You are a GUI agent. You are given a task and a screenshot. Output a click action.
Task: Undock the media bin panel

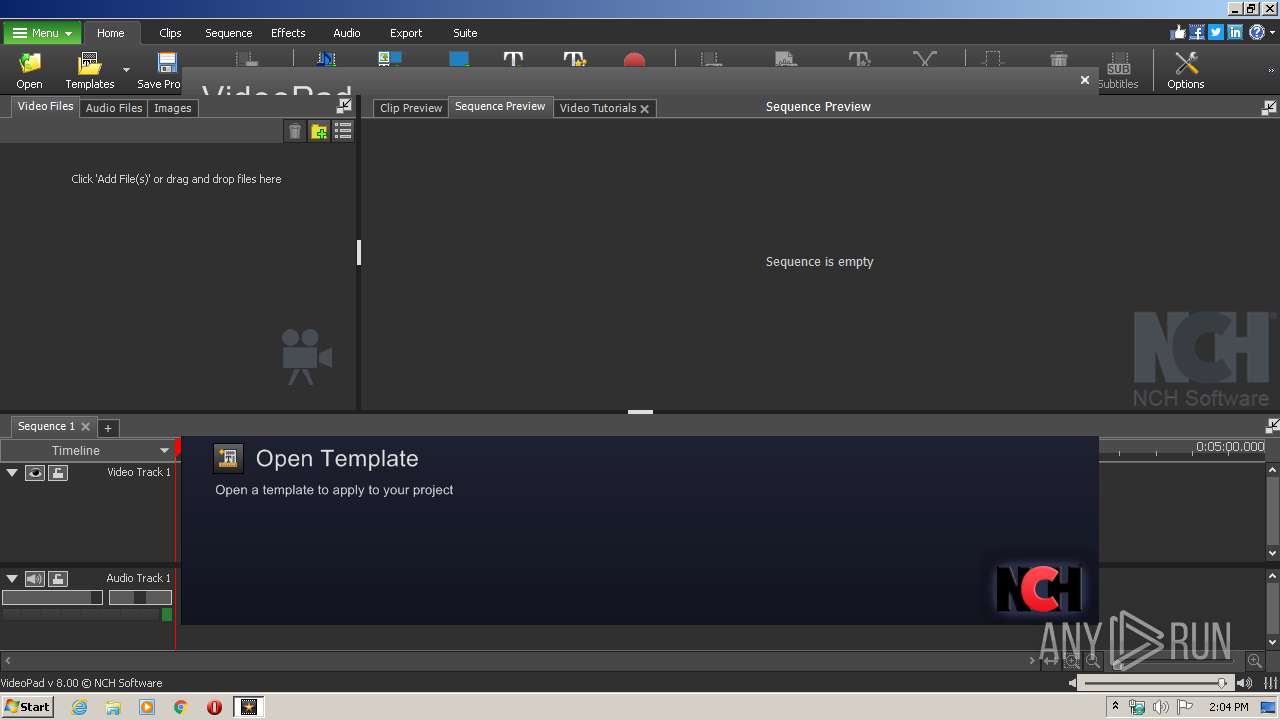pyautogui.click(x=344, y=105)
